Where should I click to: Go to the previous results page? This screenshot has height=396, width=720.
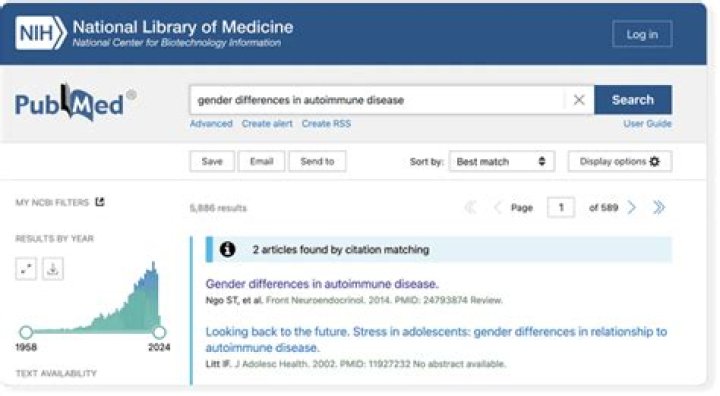497,208
